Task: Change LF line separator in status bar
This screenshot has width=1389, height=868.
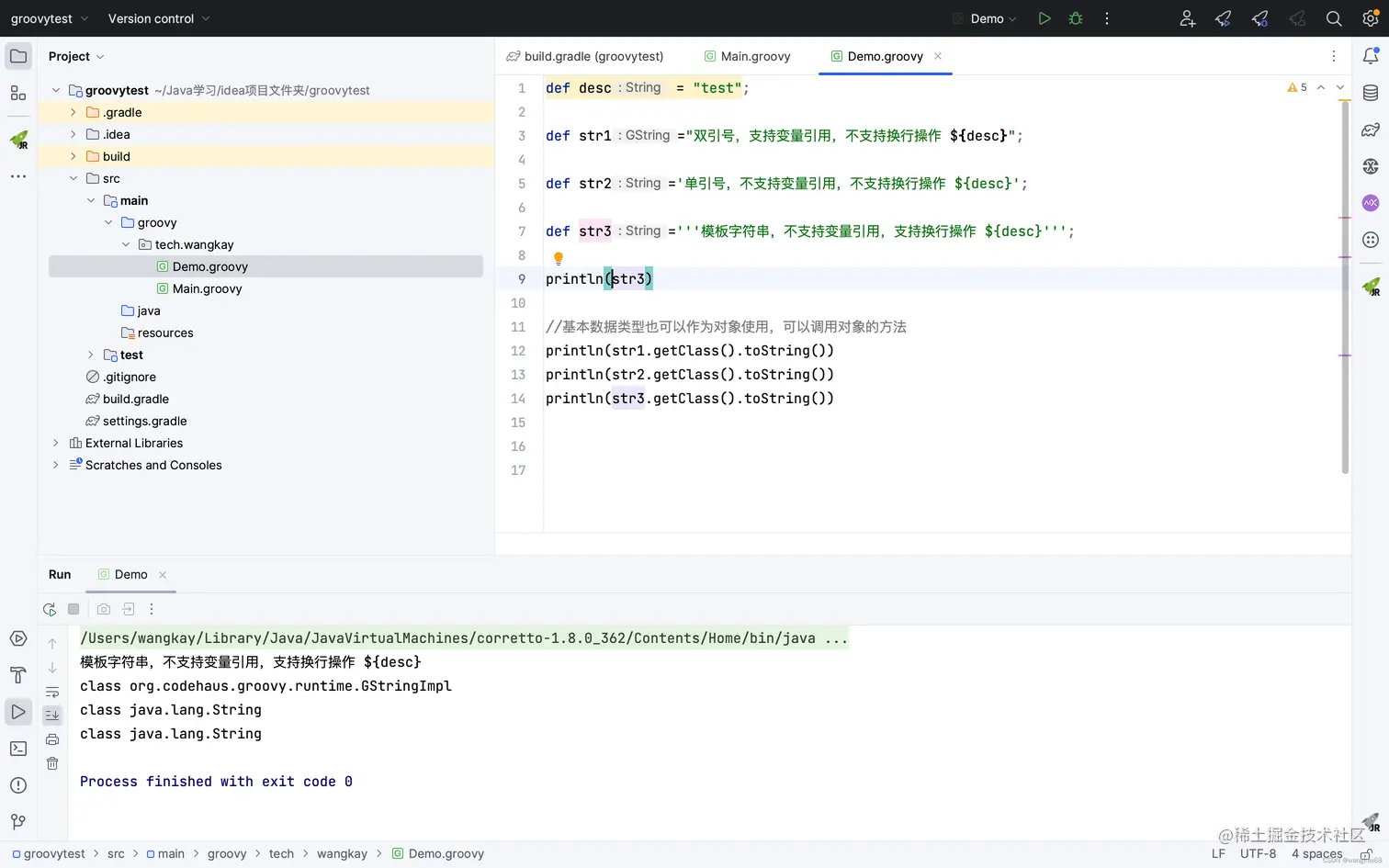Action: click(1218, 853)
